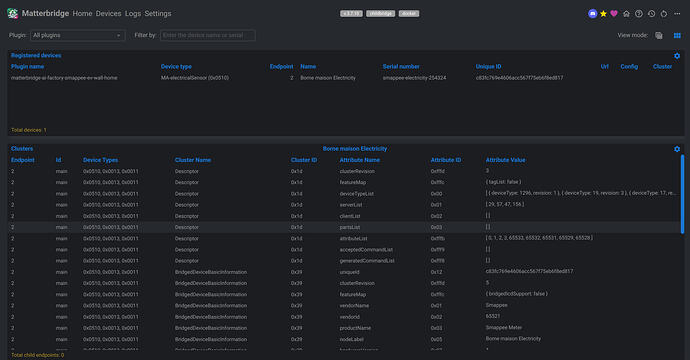Click the restart power icon
Image resolution: width=690 pixels, height=360 pixels.
(664, 14)
